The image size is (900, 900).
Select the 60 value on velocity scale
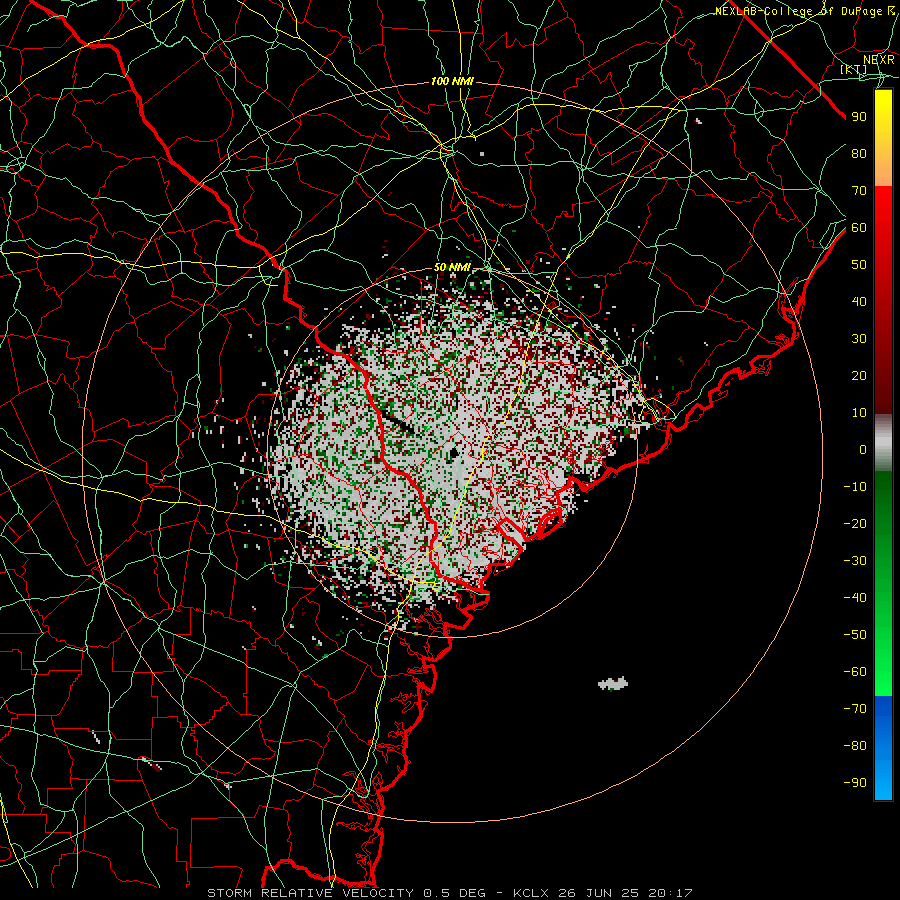pyautogui.click(x=859, y=227)
